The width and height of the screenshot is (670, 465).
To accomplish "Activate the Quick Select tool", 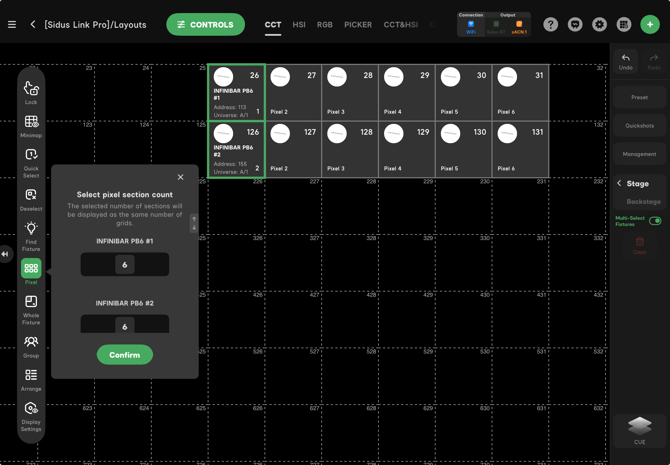I will (31, 160).
